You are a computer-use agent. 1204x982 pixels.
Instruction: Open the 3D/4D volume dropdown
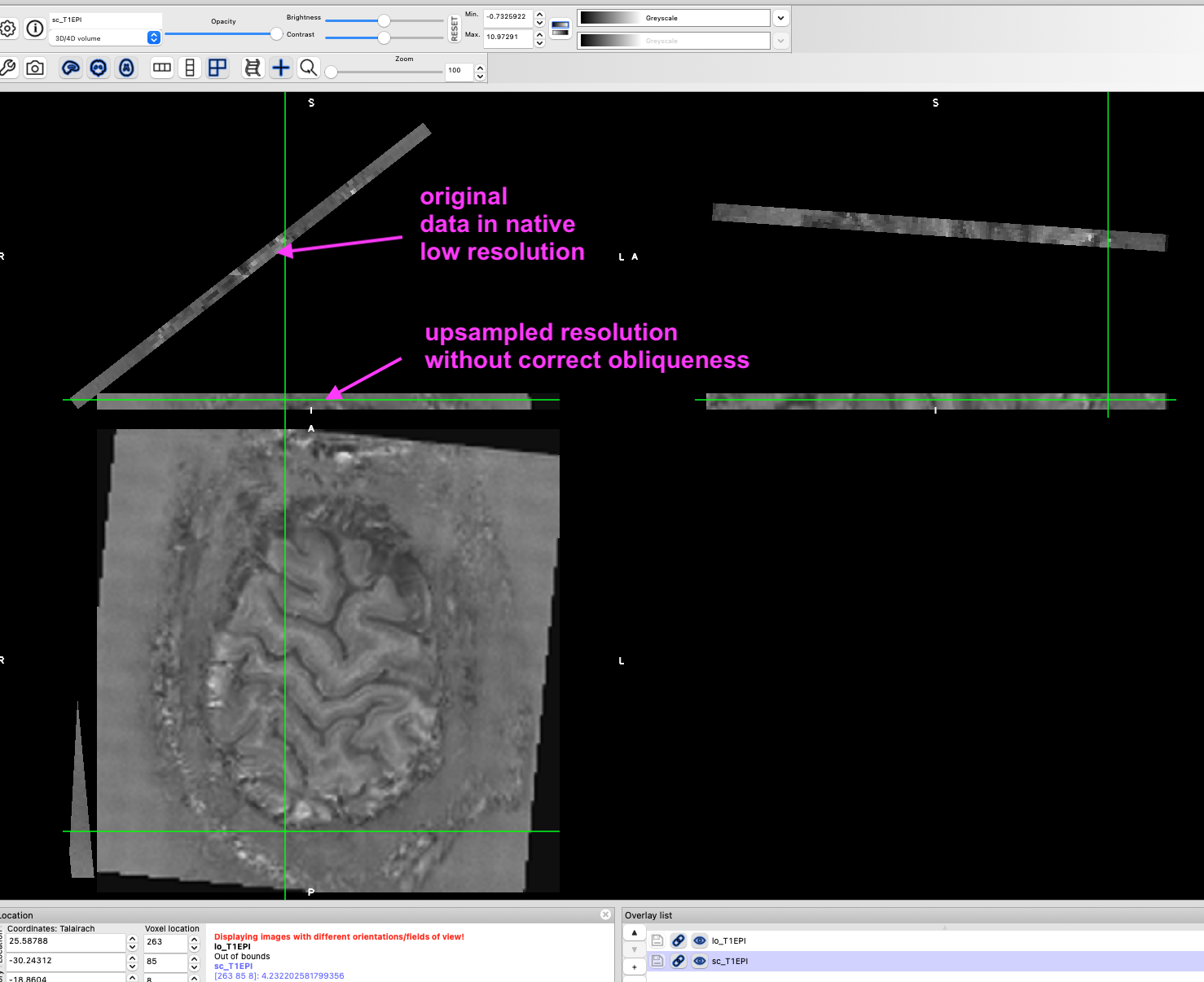(153, 37)
